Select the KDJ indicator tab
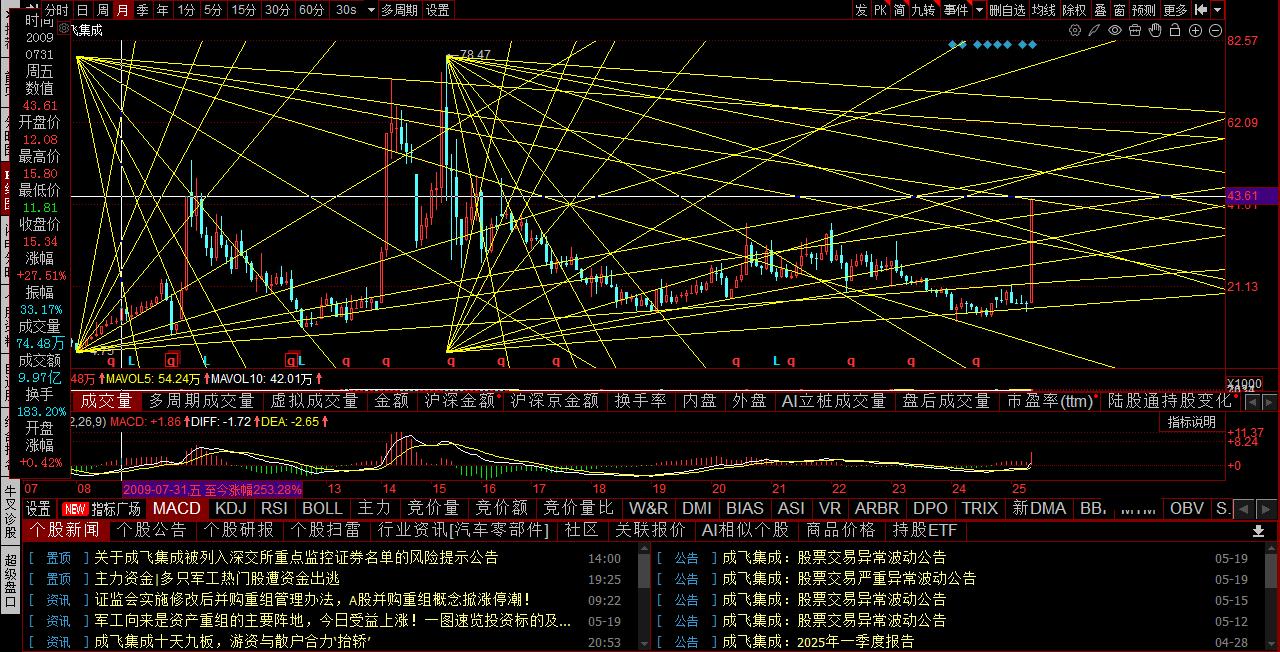This screenshot has height=652, width=1280. click(x=231, y=508)
